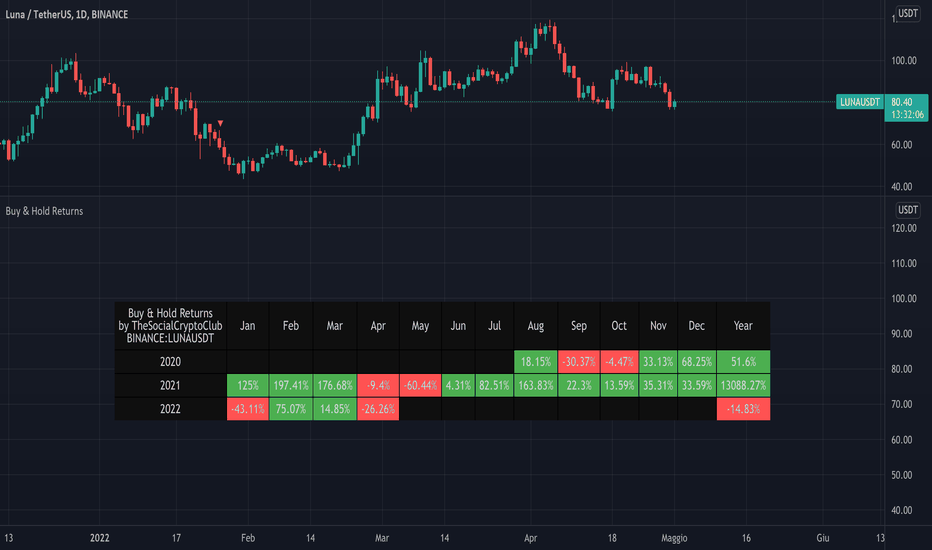Click the -60.44% May 2021 cell
This screenshot has width=932, height=550.
coord(420,385)
